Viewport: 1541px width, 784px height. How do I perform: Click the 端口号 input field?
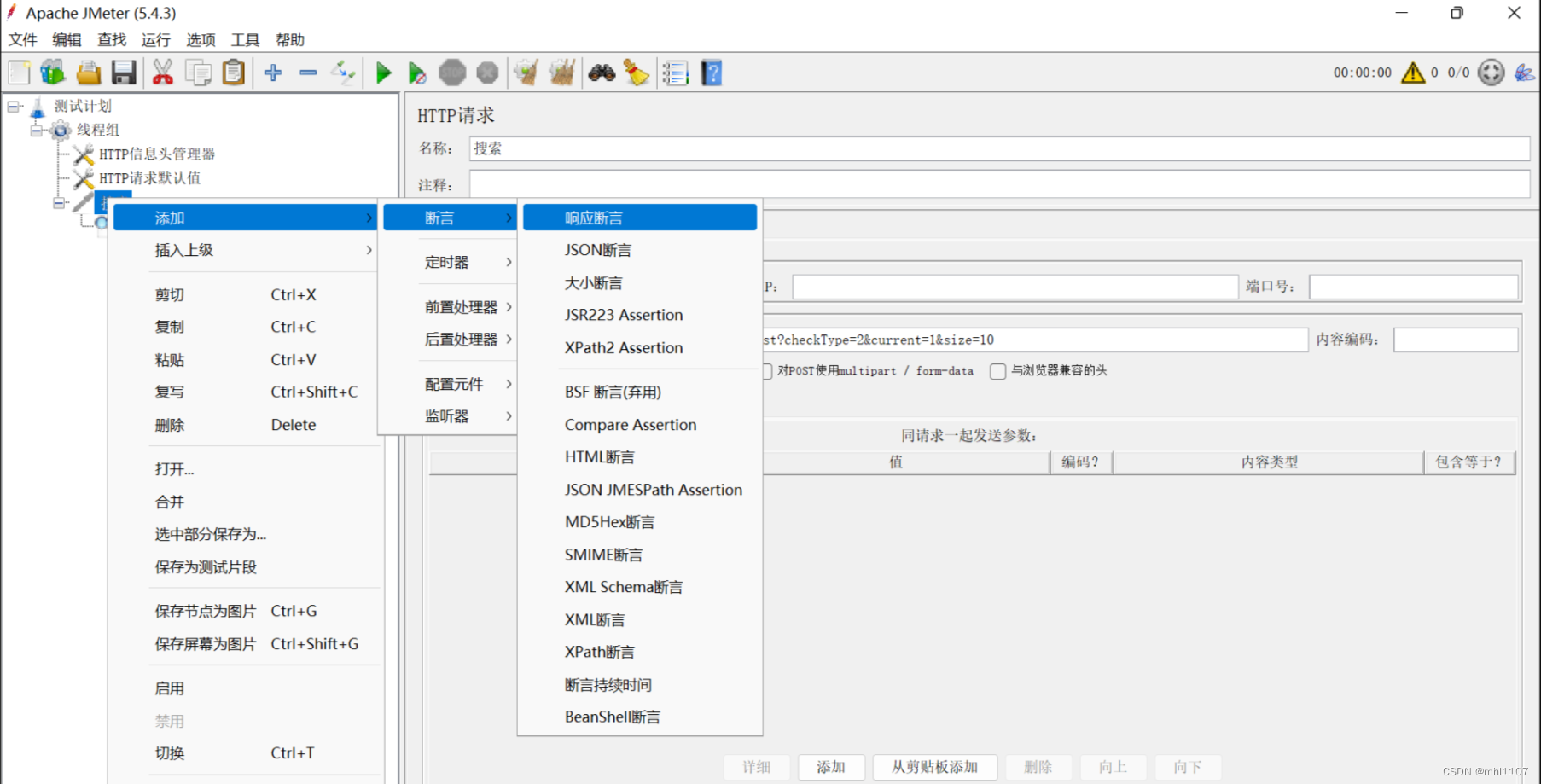coord(1414,287)
